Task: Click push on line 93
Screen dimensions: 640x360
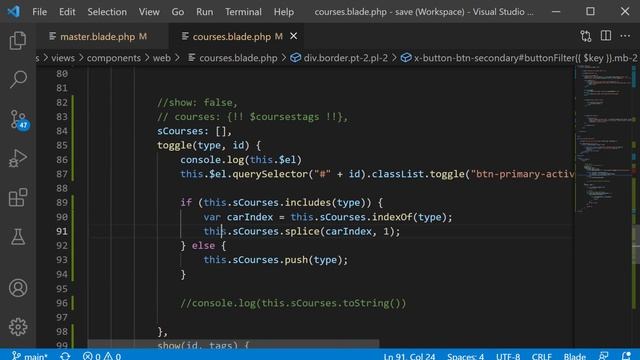Action: [296, 260]
